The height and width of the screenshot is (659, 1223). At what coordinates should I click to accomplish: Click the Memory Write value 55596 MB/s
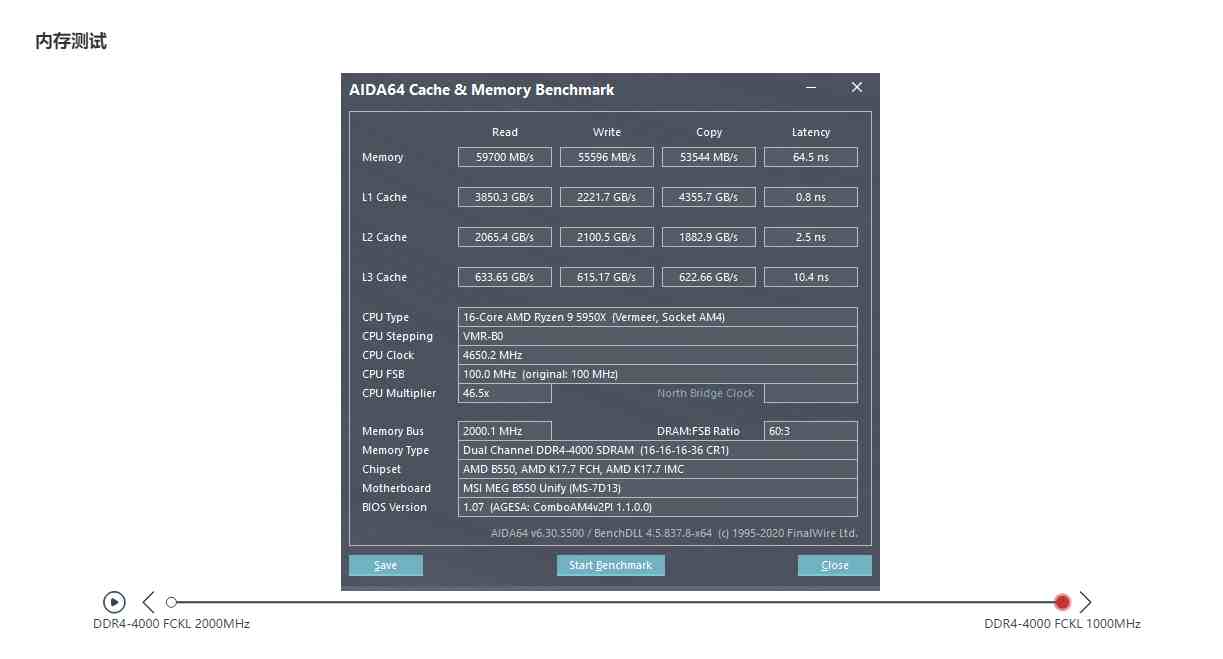tap(607, 157)
